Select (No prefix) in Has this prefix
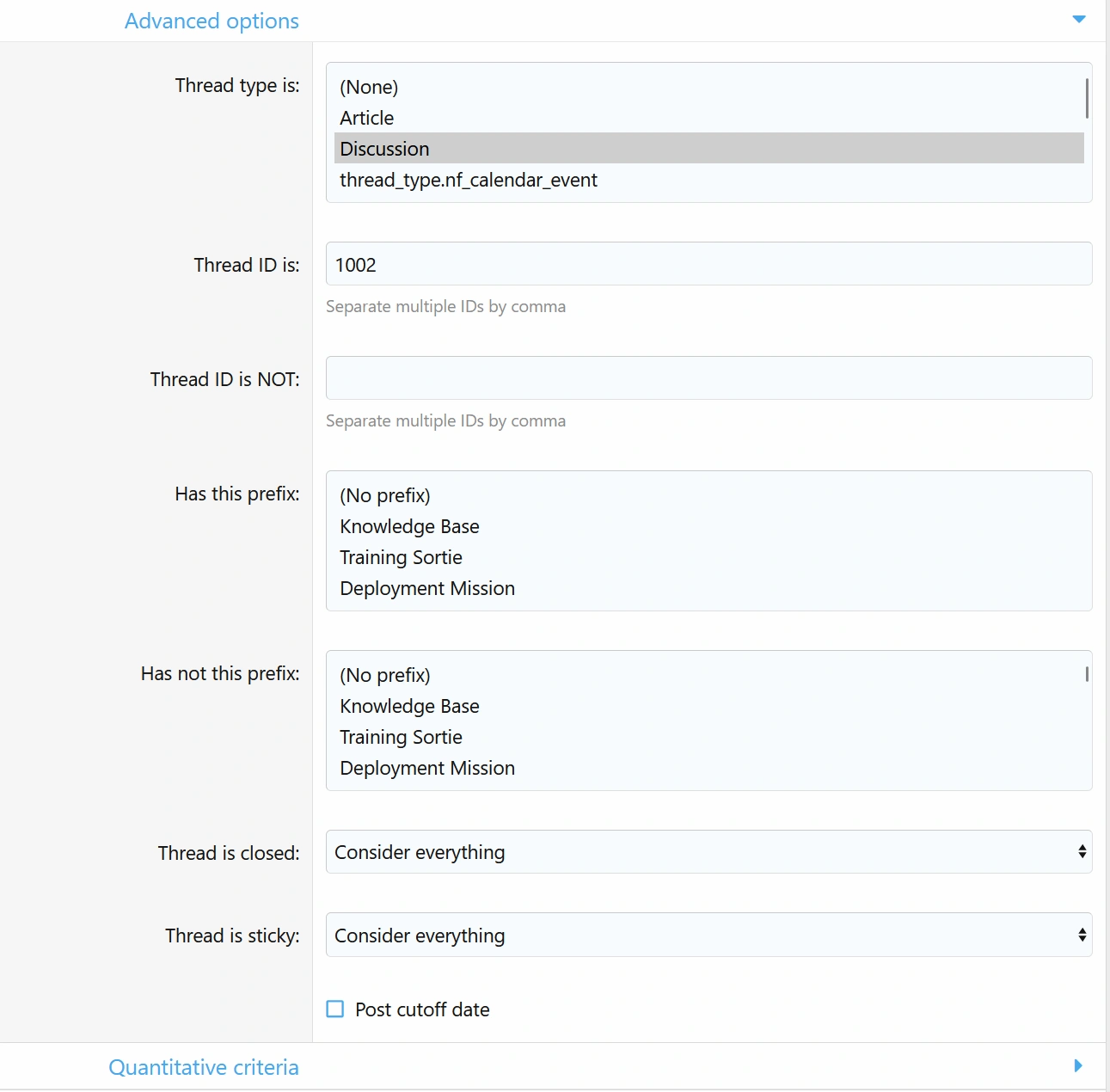 tap(385, 495)
